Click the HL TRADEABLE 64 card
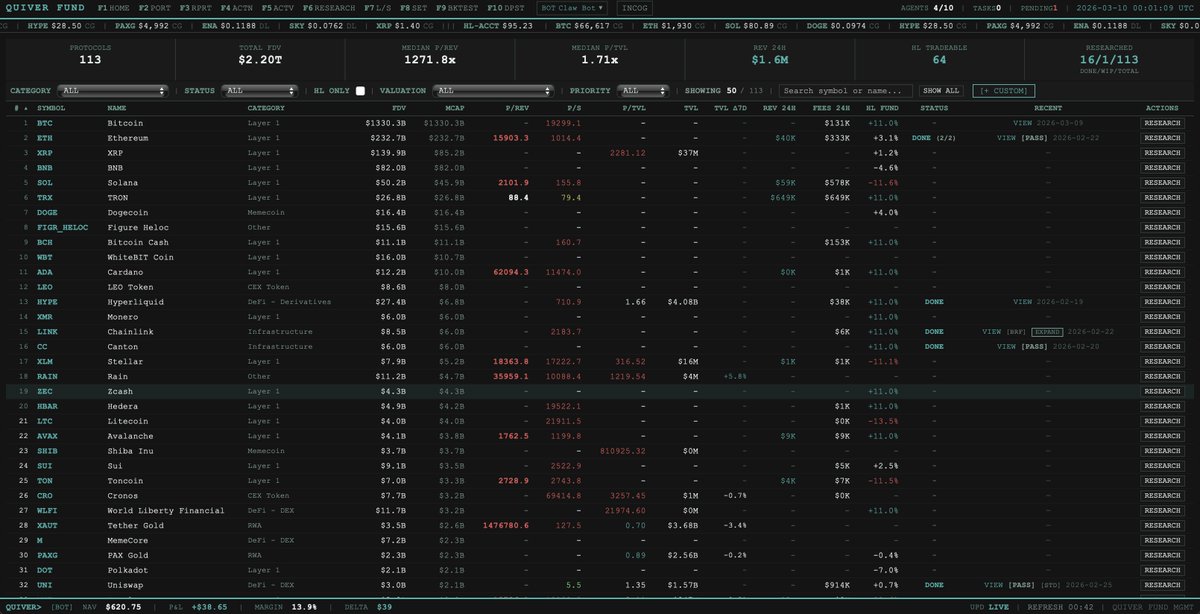 coord(937,58)
